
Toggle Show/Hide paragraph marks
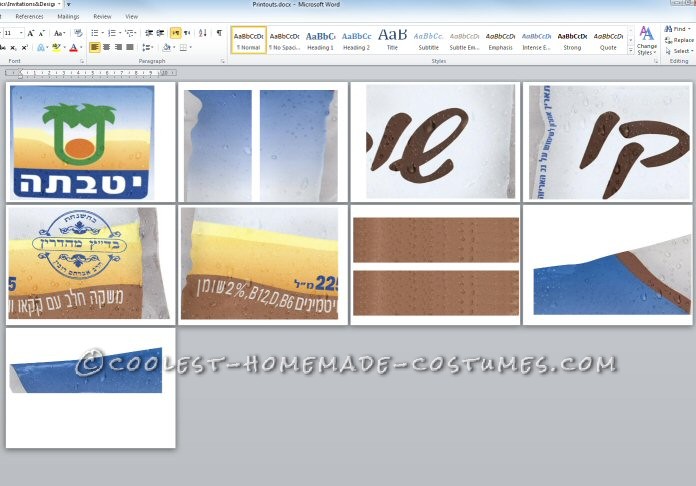tap(219, 33)
